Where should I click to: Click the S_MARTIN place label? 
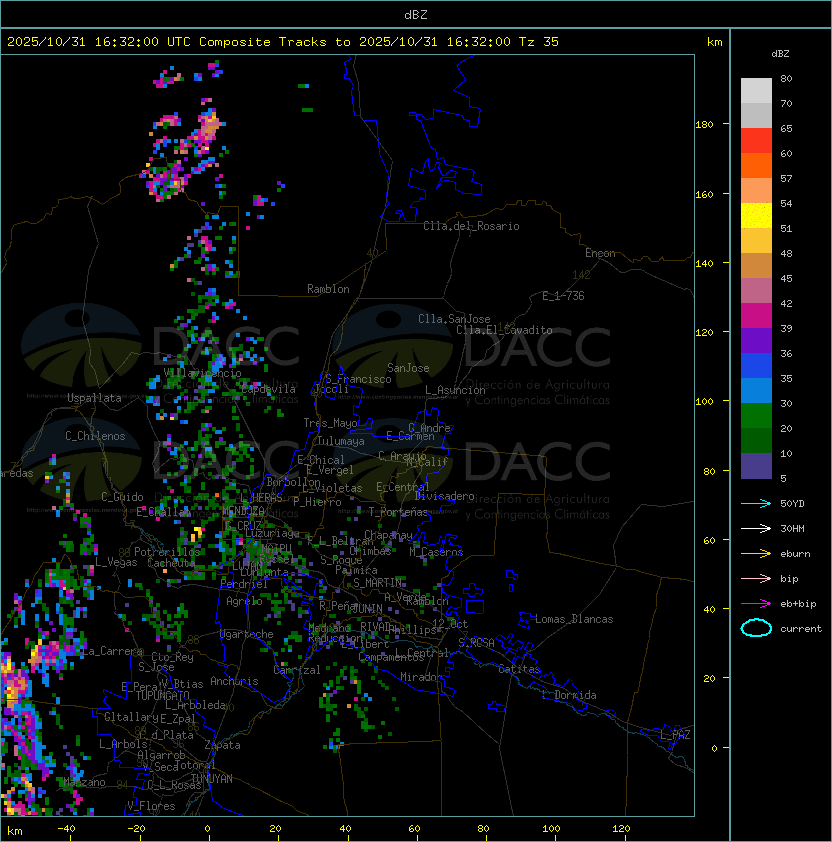pos(378,583)
